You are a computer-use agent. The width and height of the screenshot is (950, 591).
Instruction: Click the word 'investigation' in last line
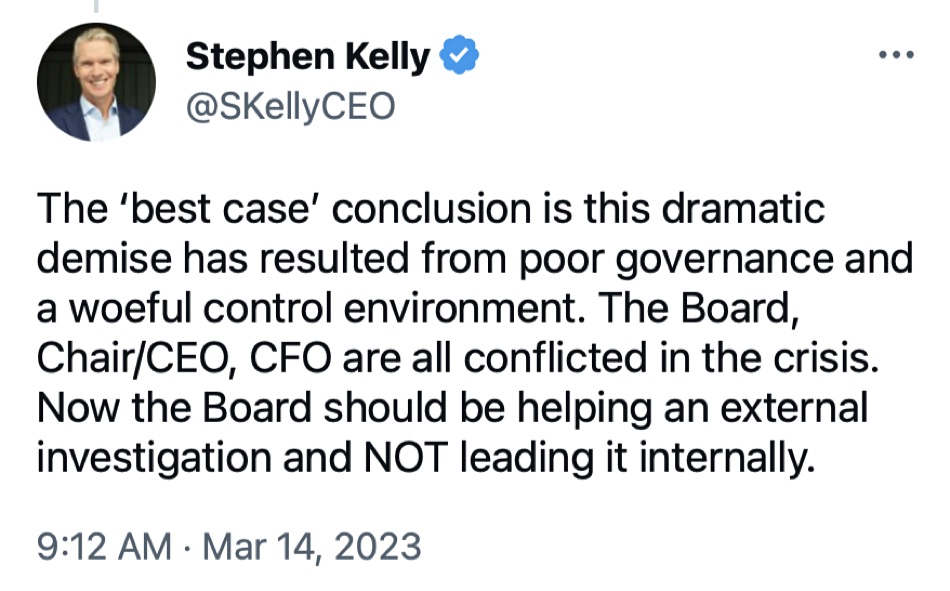[x=153, y=458]
